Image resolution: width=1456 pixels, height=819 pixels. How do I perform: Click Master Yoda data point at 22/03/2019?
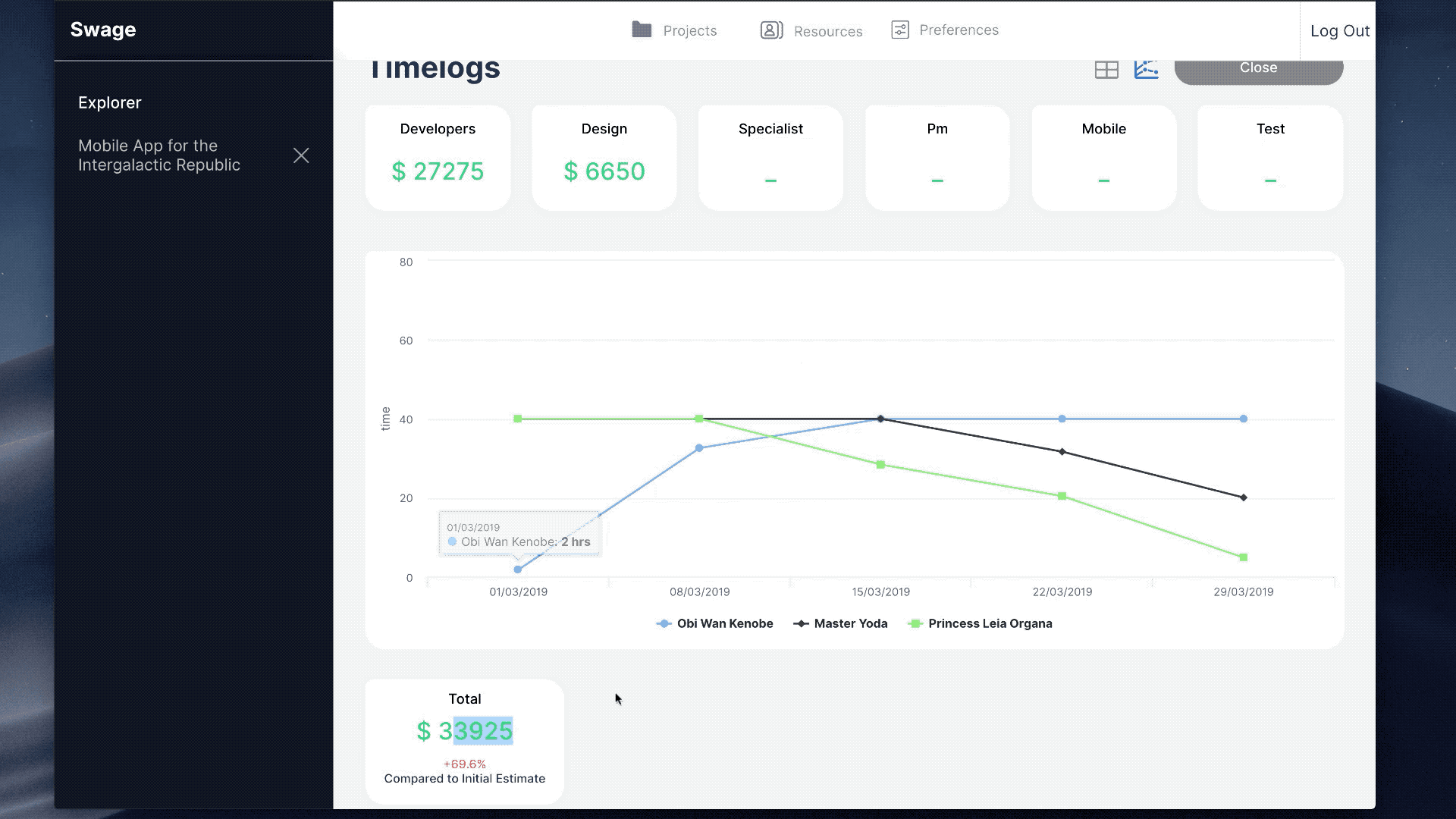click(1062, 452)
